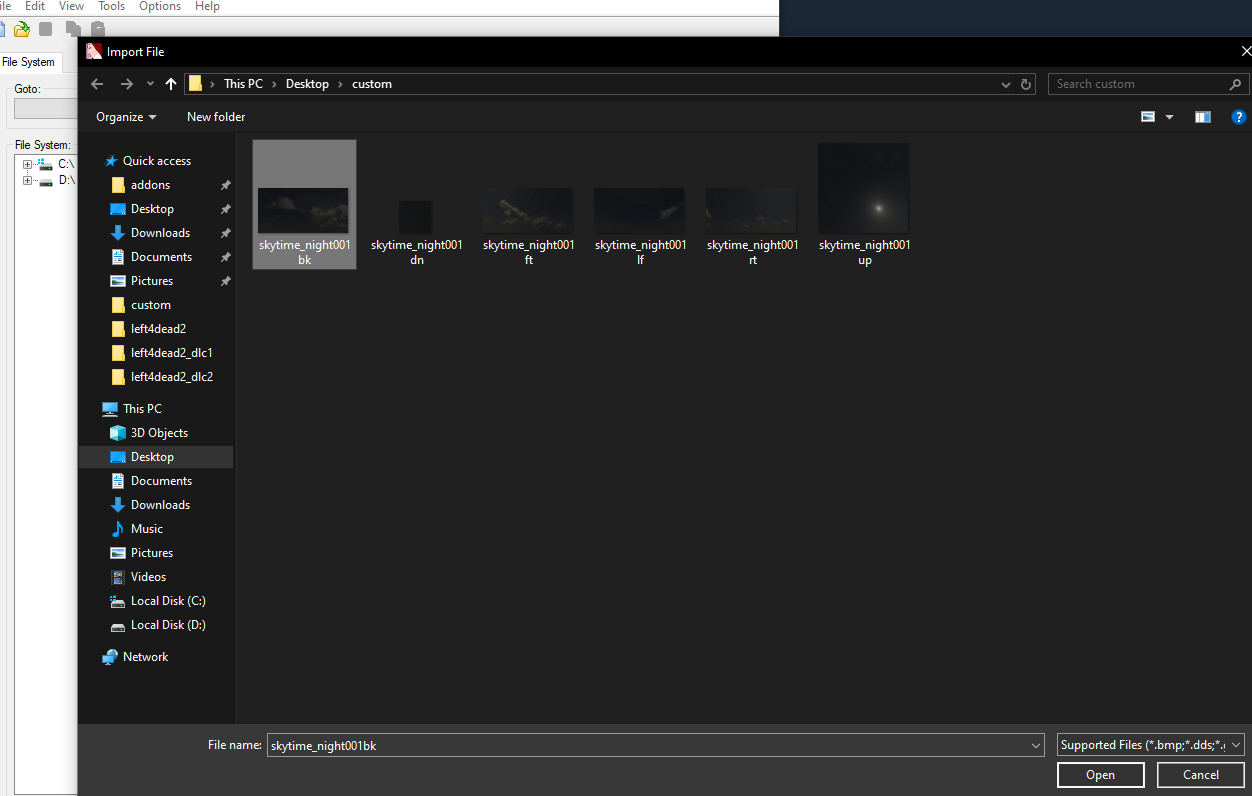
Task: Click the magnifier icon in search box
Action: (x=1235, y=84)
